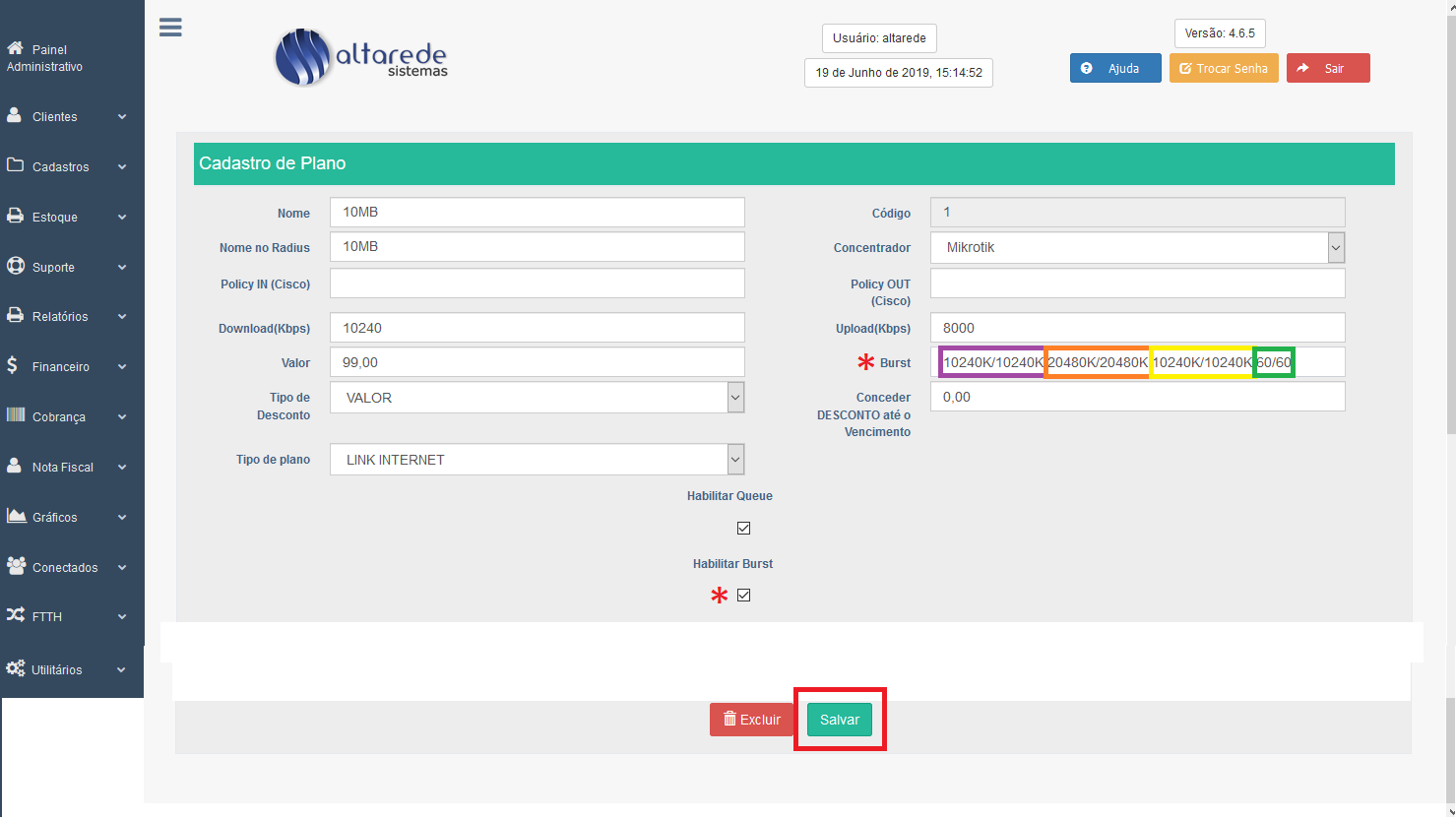Click the Burst input field
The width and height of the screenshot is (1456, 820).
tap(1137, 362)
